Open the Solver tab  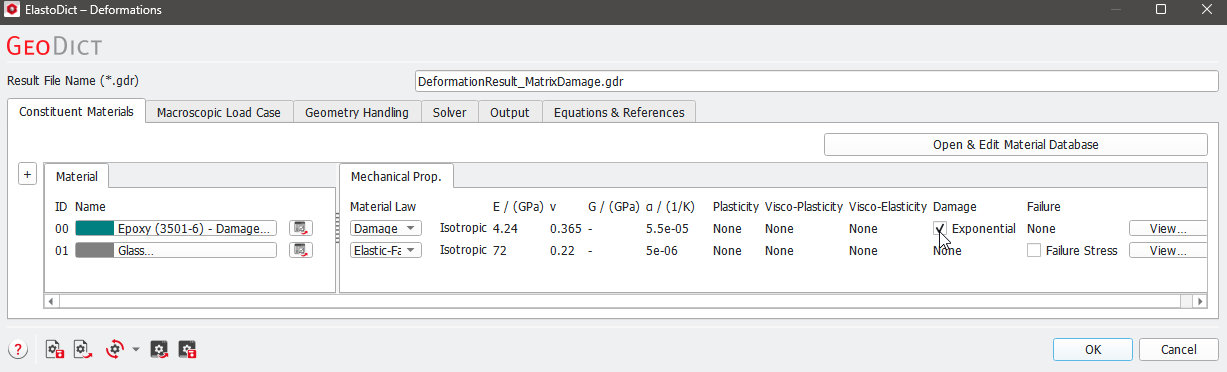tap(449, 113)
